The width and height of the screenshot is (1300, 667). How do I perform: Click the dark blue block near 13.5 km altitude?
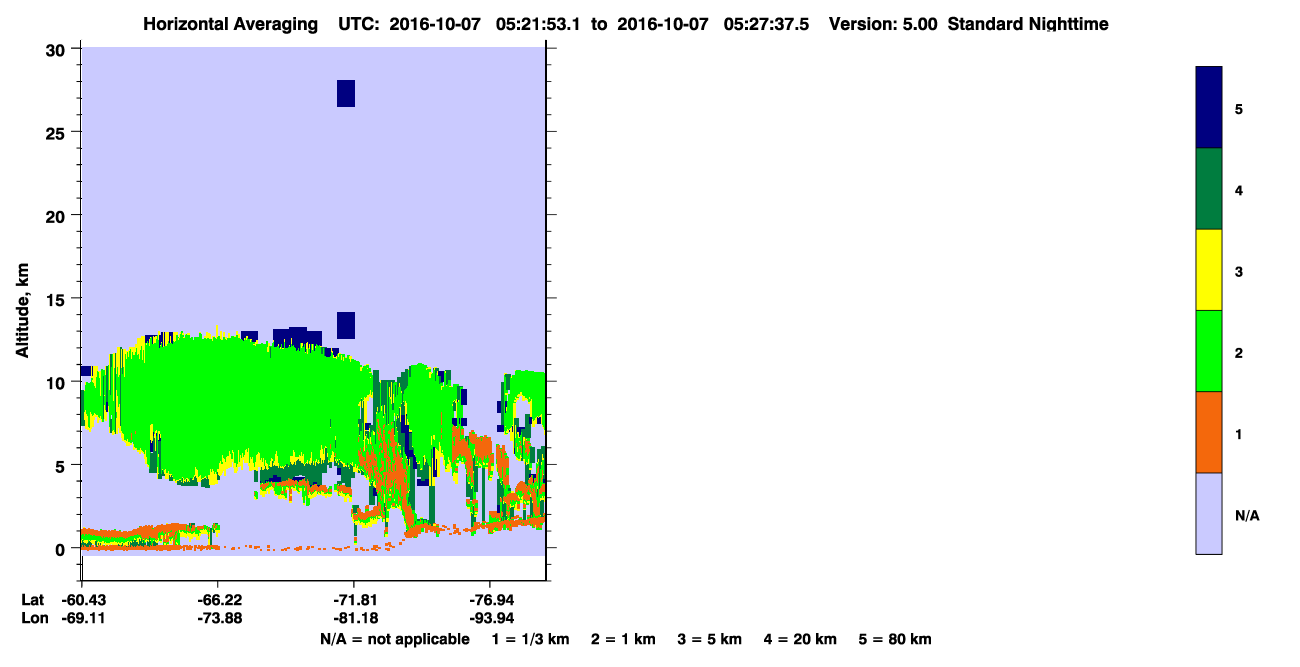click(x=346, y=325)
